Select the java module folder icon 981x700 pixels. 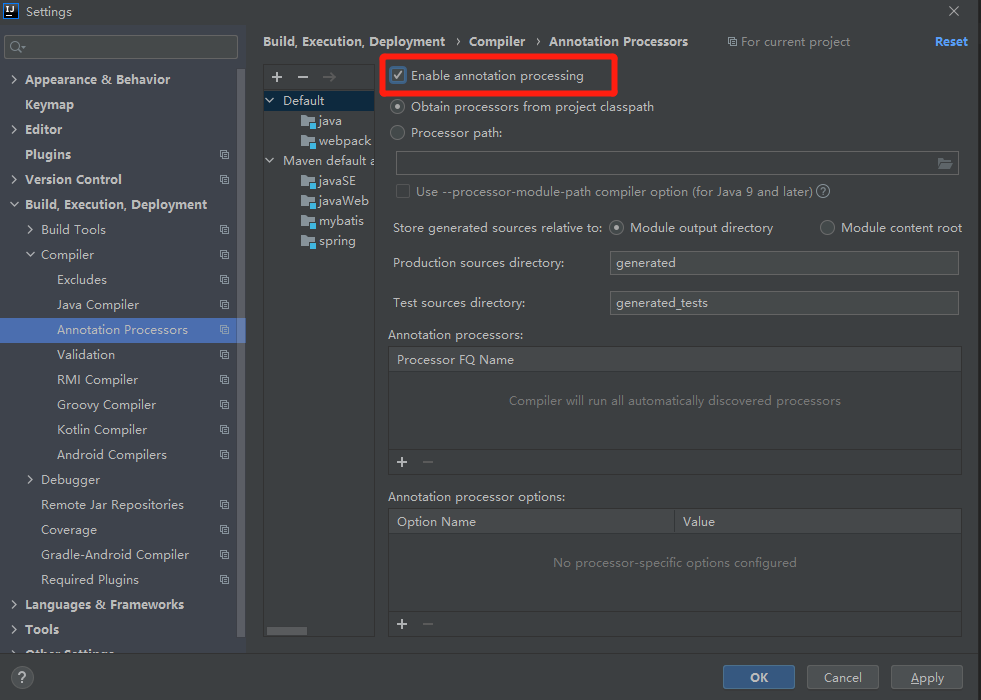click(x=308, y=121)
